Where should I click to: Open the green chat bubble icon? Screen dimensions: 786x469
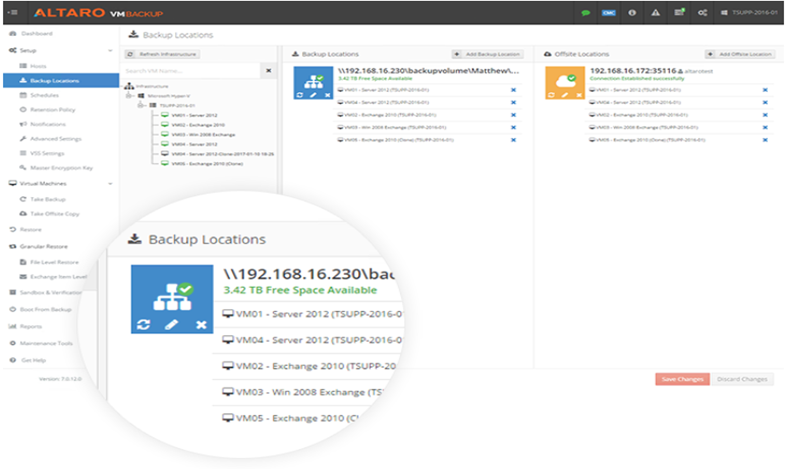[x=585, y=13]
